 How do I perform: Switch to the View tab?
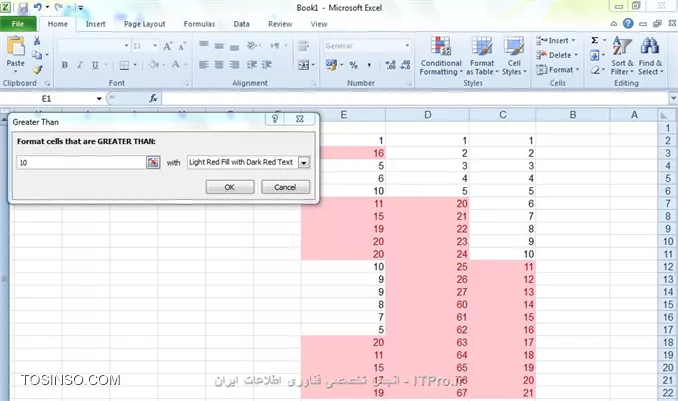(319, 24)
